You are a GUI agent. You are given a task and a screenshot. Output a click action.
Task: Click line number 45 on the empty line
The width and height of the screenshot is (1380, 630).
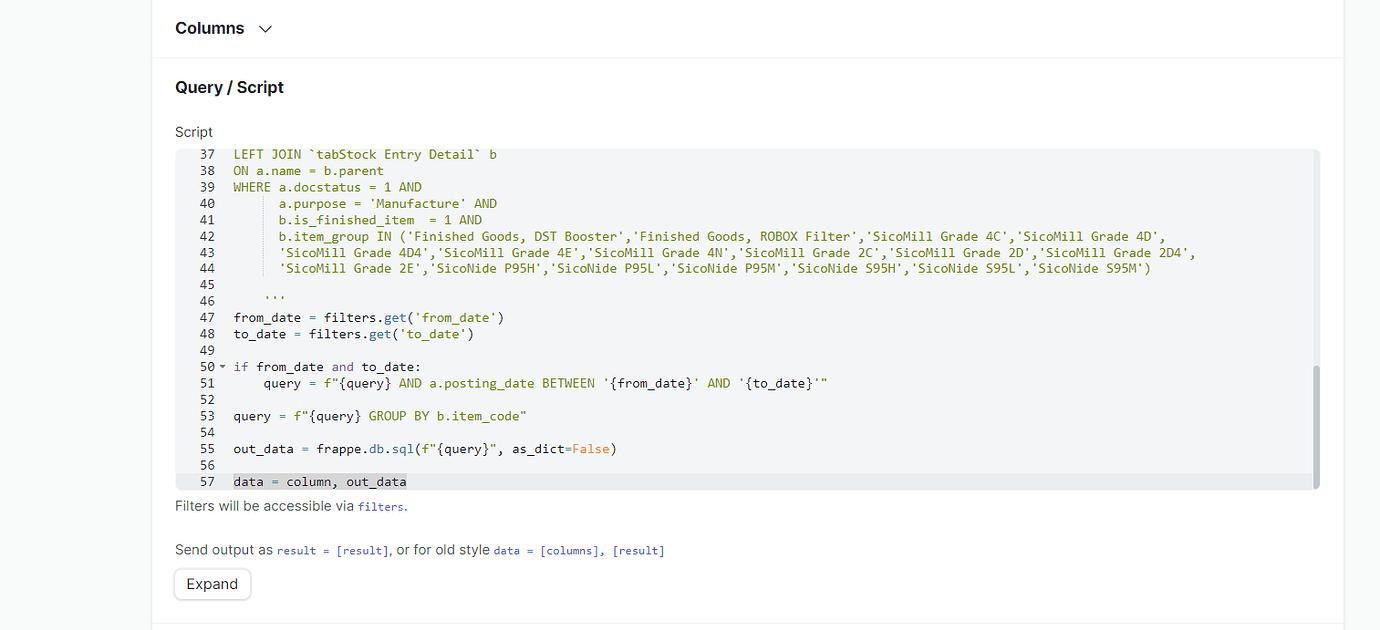206,284
